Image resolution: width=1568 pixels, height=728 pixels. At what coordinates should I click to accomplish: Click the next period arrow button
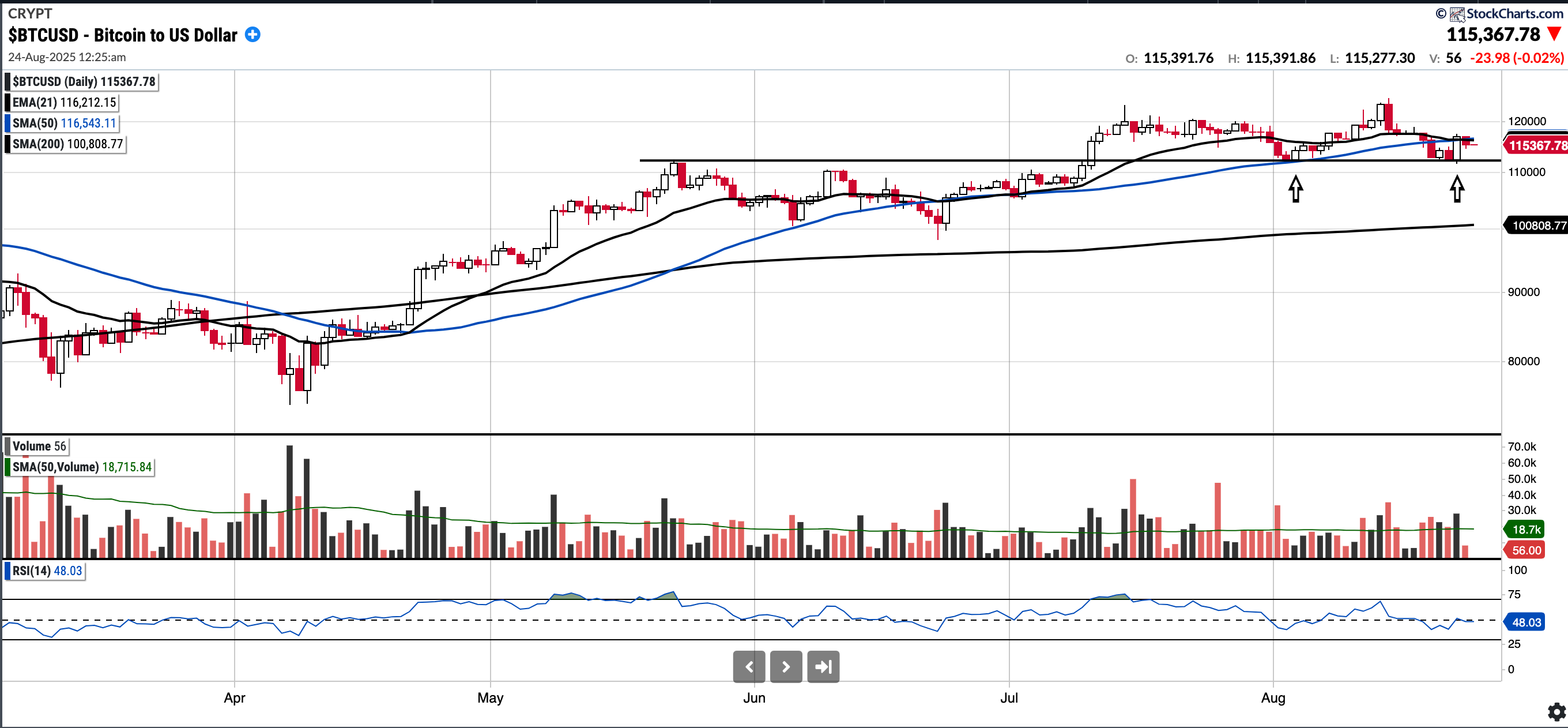pyautogui.click(x=786, y=666)
